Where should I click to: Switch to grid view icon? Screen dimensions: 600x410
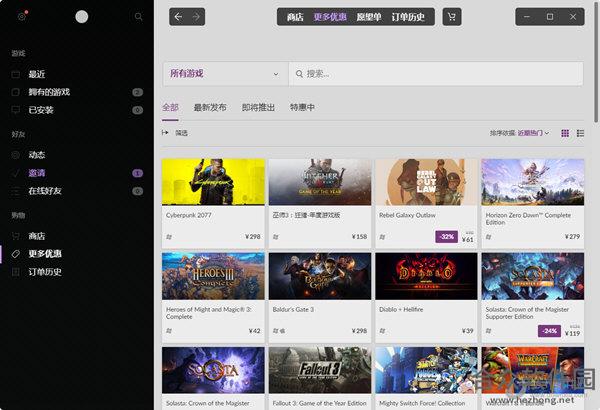click(565, 133)
